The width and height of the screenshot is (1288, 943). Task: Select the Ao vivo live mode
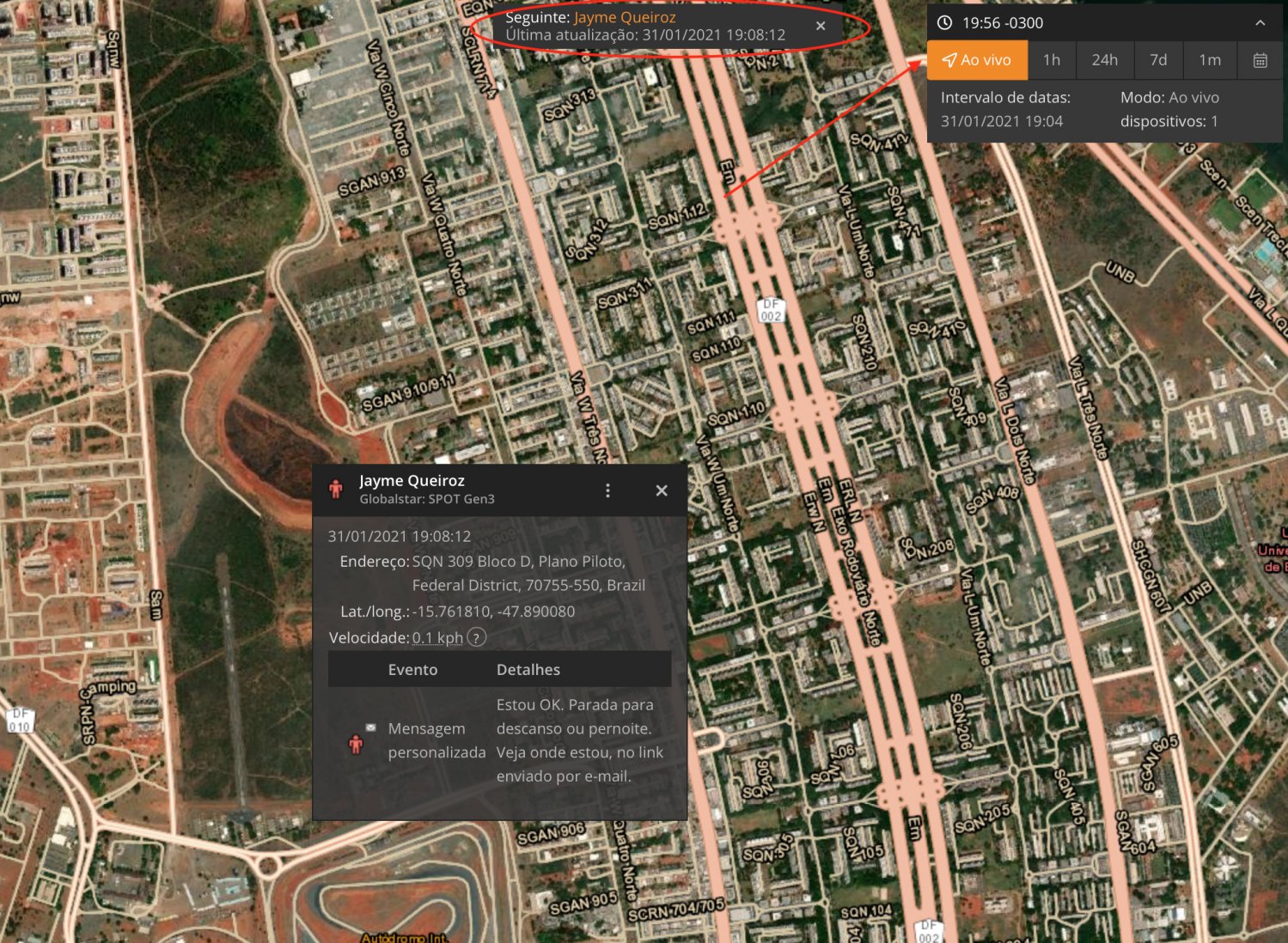(x=977, y=60)
